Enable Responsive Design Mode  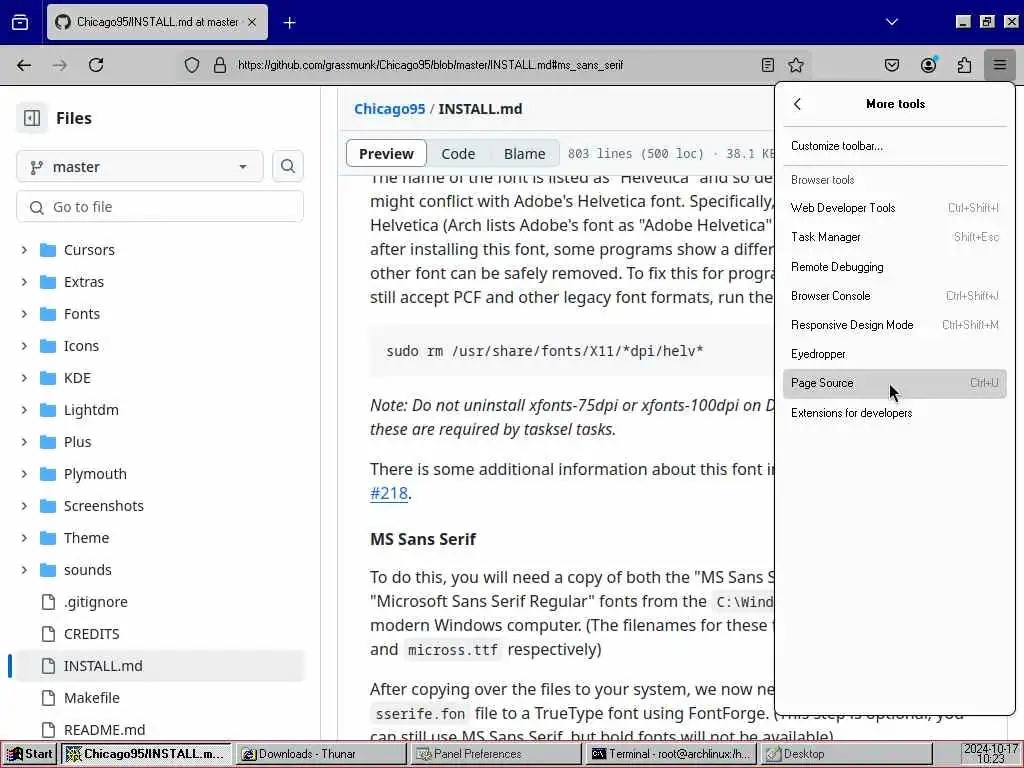pyautogui.click(x=895, y=325)
